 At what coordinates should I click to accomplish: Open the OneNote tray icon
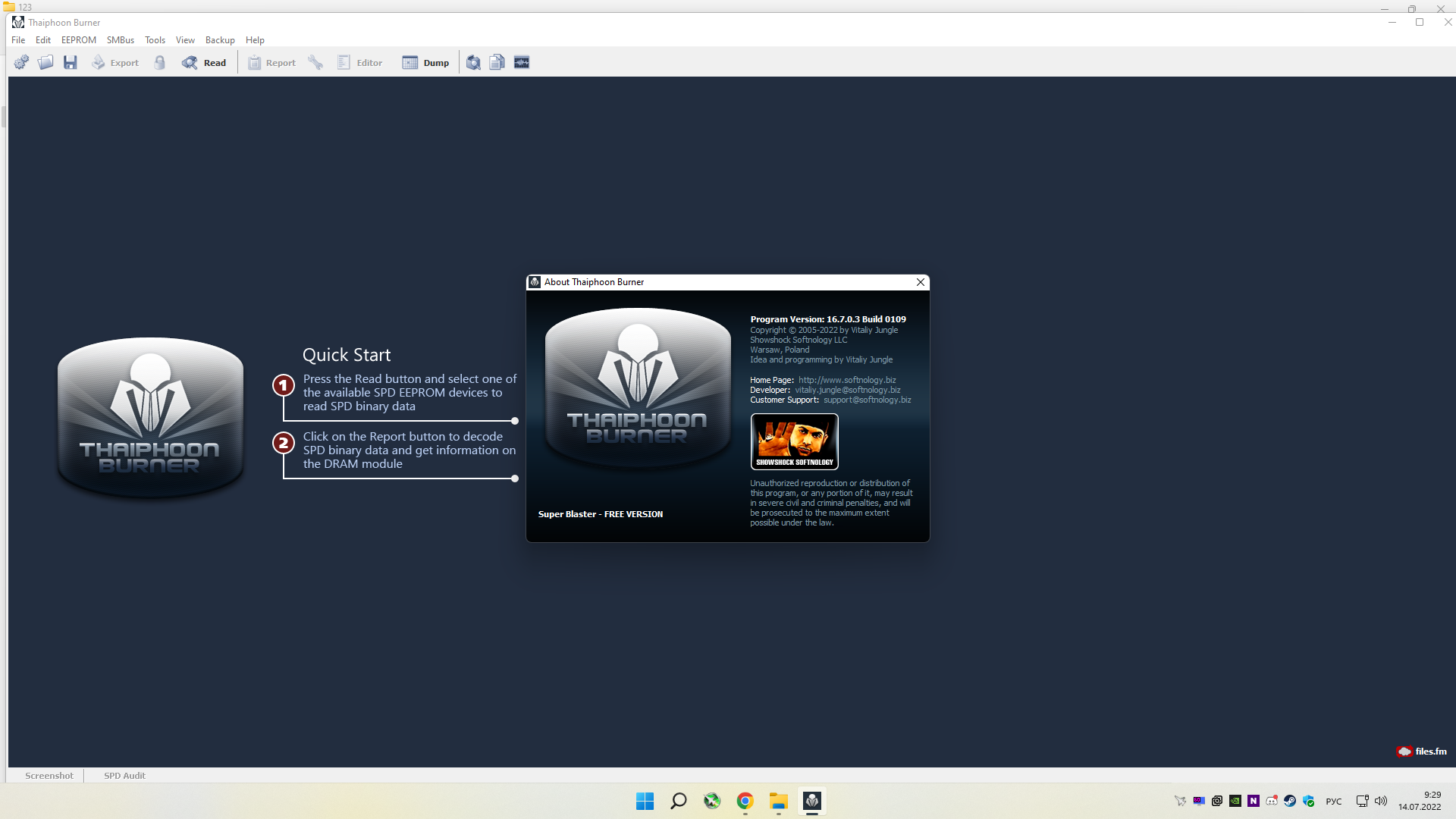(1254, 801)
